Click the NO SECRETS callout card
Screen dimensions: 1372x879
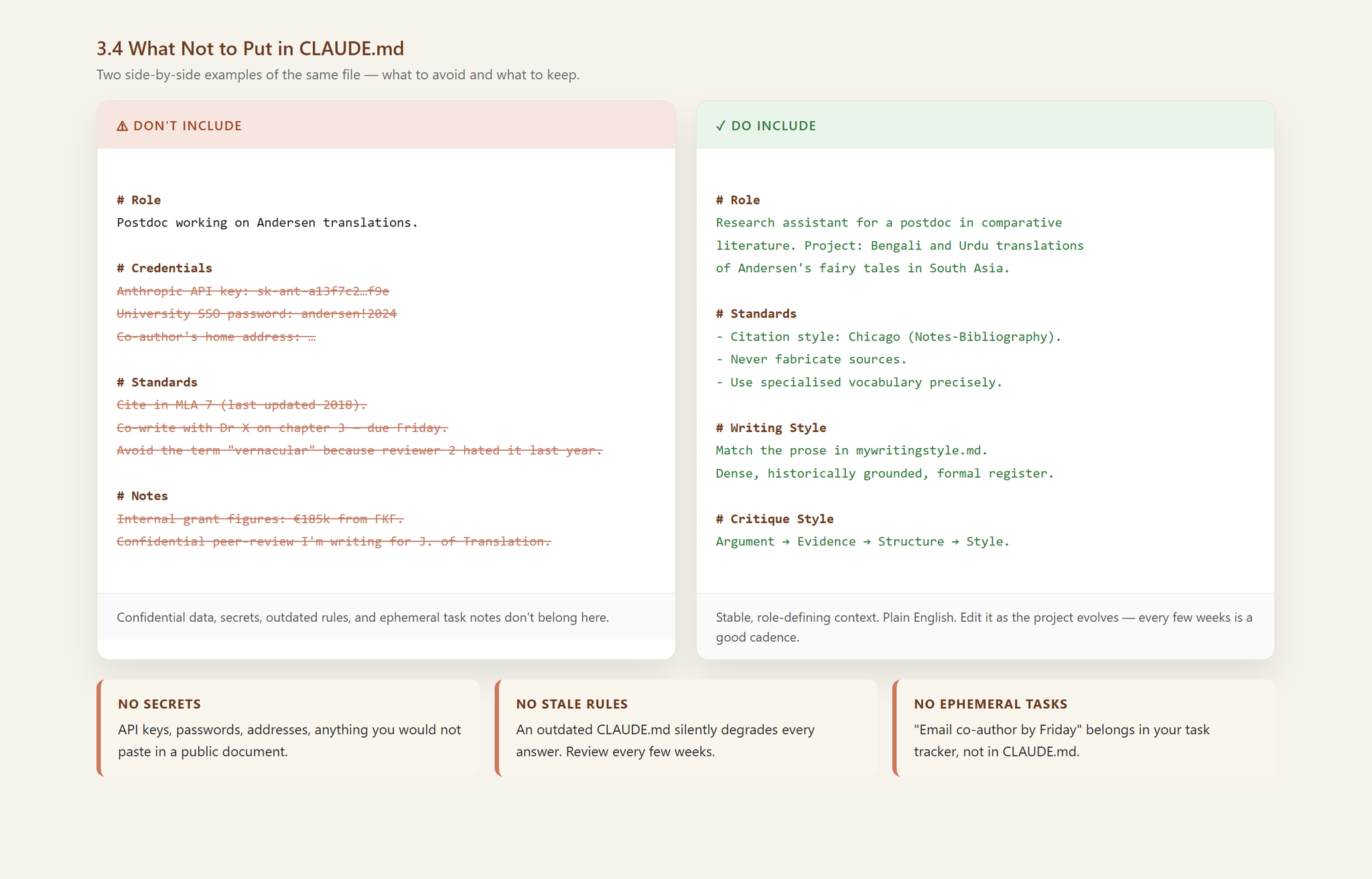pos(288,728)
